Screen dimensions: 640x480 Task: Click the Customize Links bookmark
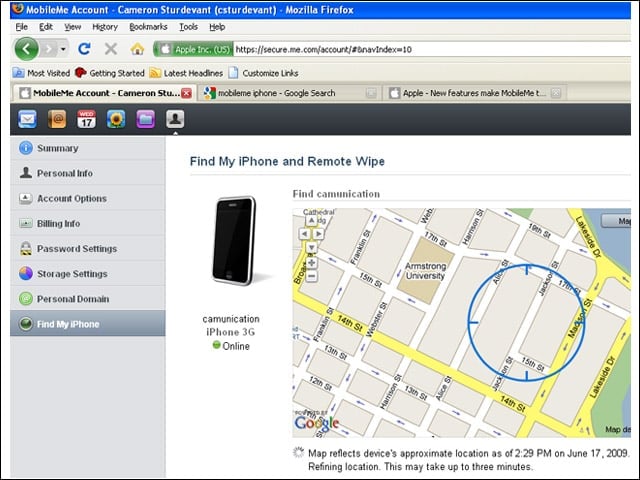tap(263, 73)
